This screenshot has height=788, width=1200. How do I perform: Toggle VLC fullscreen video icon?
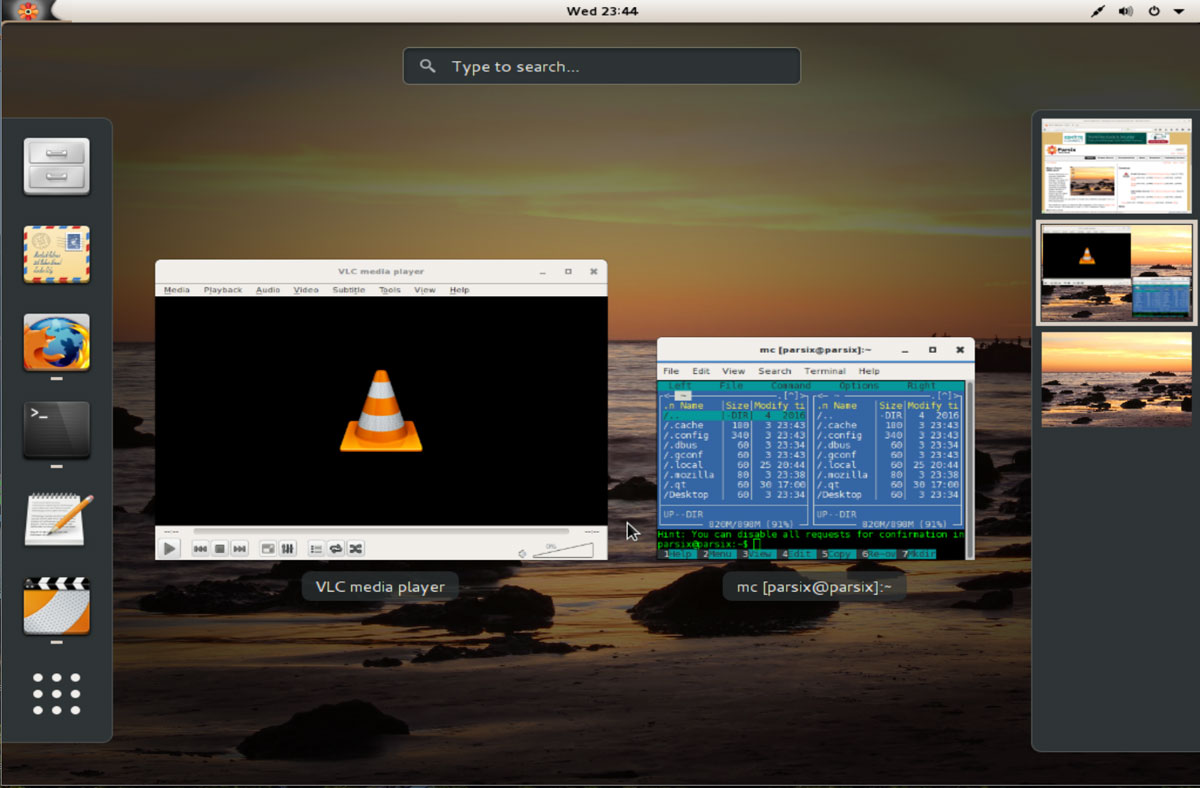(x=268, y=548)
